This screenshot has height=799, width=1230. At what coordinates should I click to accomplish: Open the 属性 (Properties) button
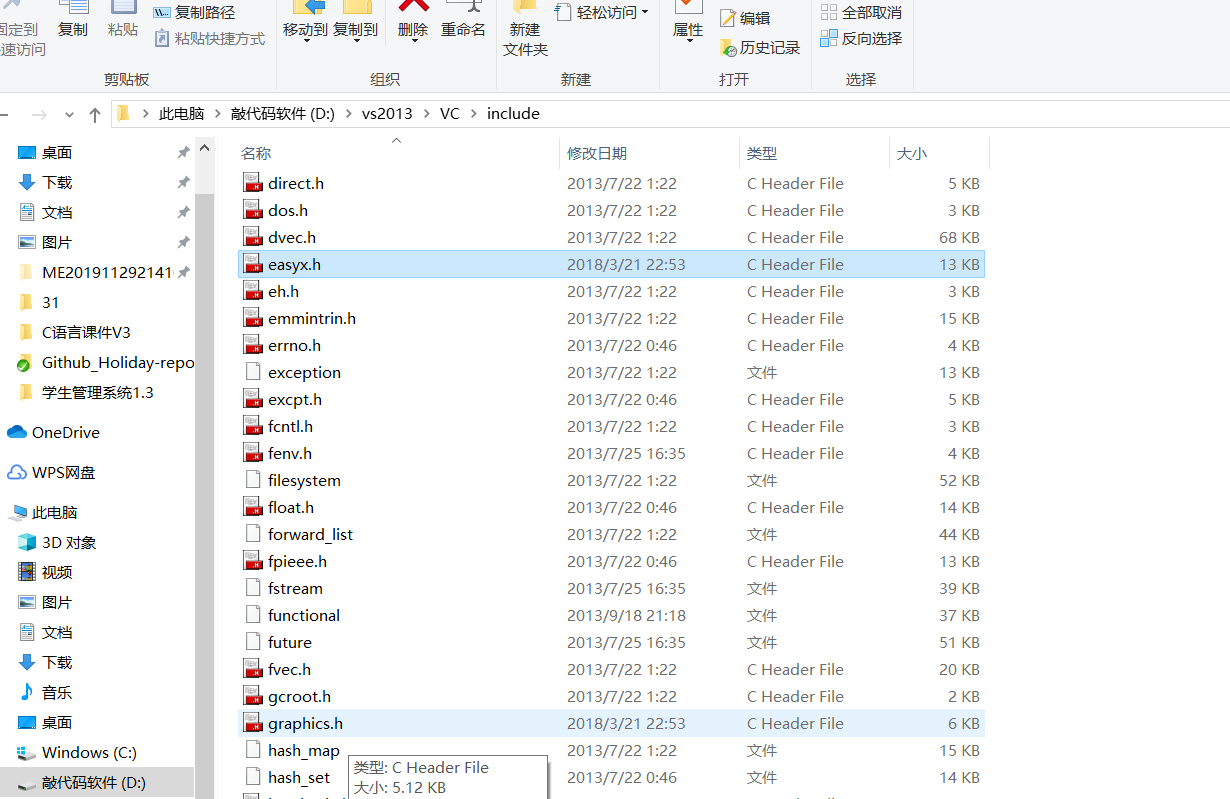click(688, 22)
